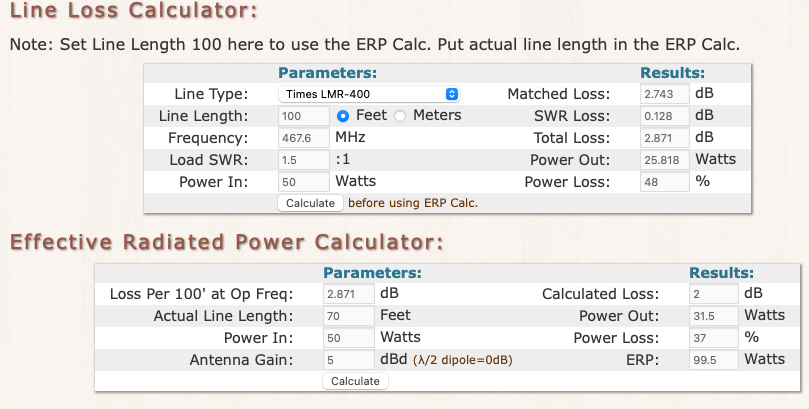Click the Line Length input field
Image resolution: width=809 pixels, height=409 pixels.
[x=303, y=116]
